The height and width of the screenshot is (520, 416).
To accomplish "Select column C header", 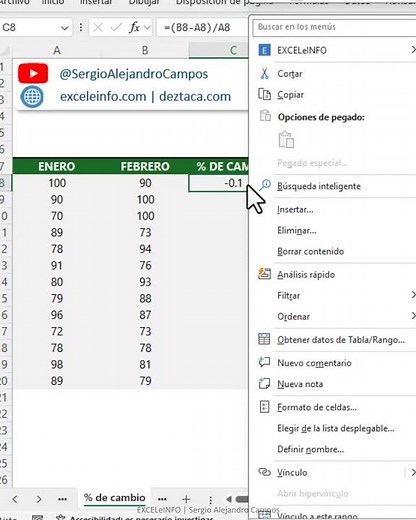I will 219,50.
